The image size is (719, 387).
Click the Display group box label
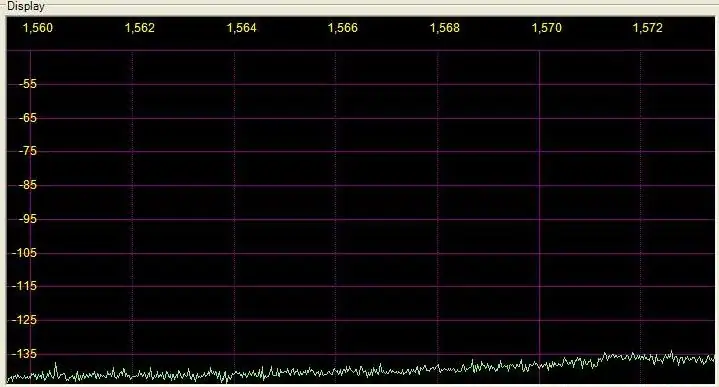[x=26, y=6]
